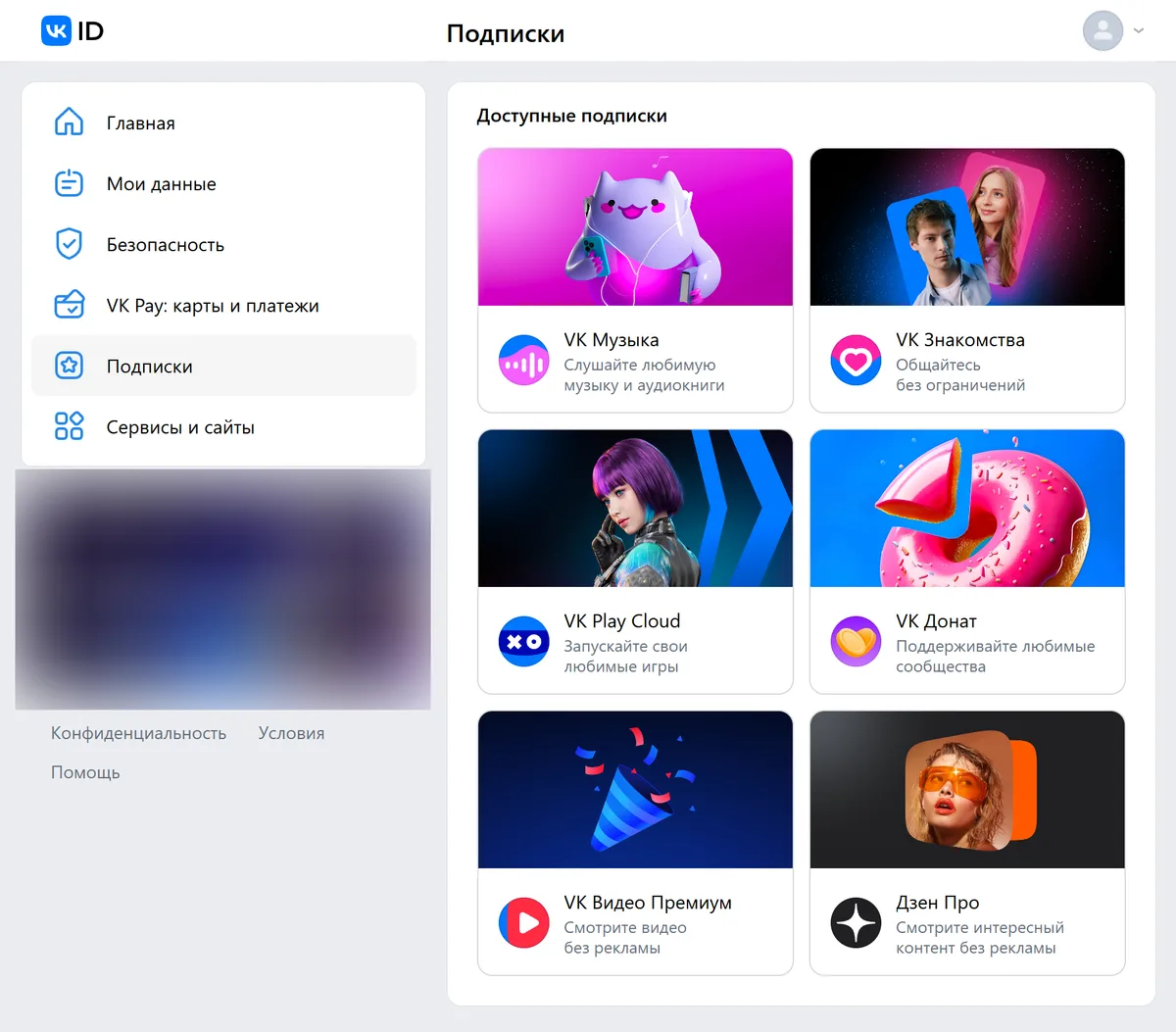Click the VK Музыка round icon

(x=524, y=361)
